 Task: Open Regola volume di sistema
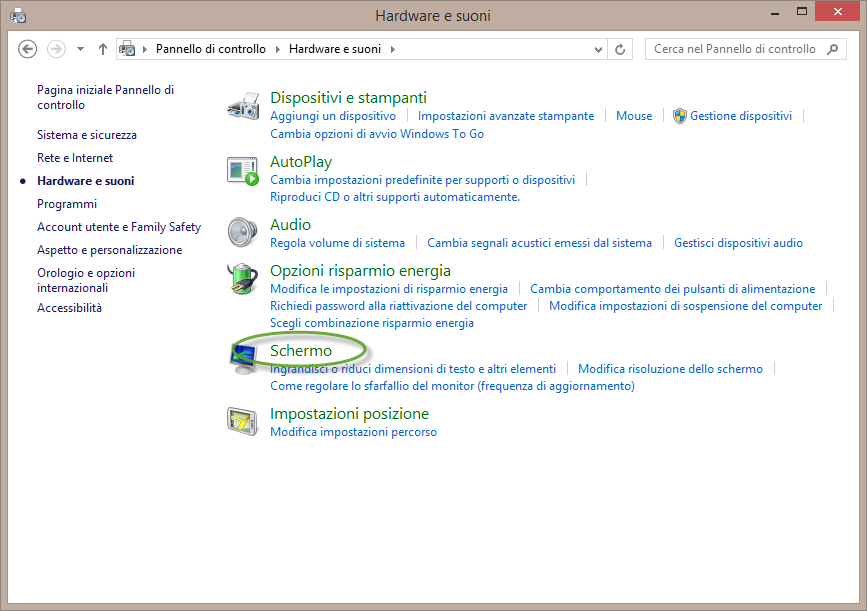coord(337,243)
